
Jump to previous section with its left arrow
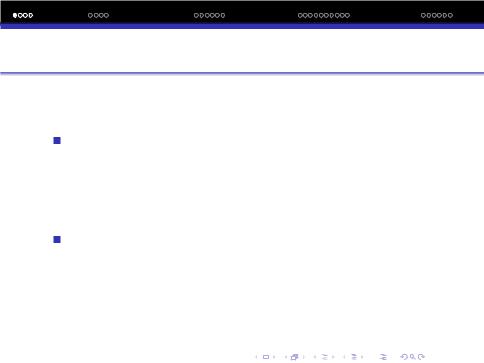[x=344, y=357]
